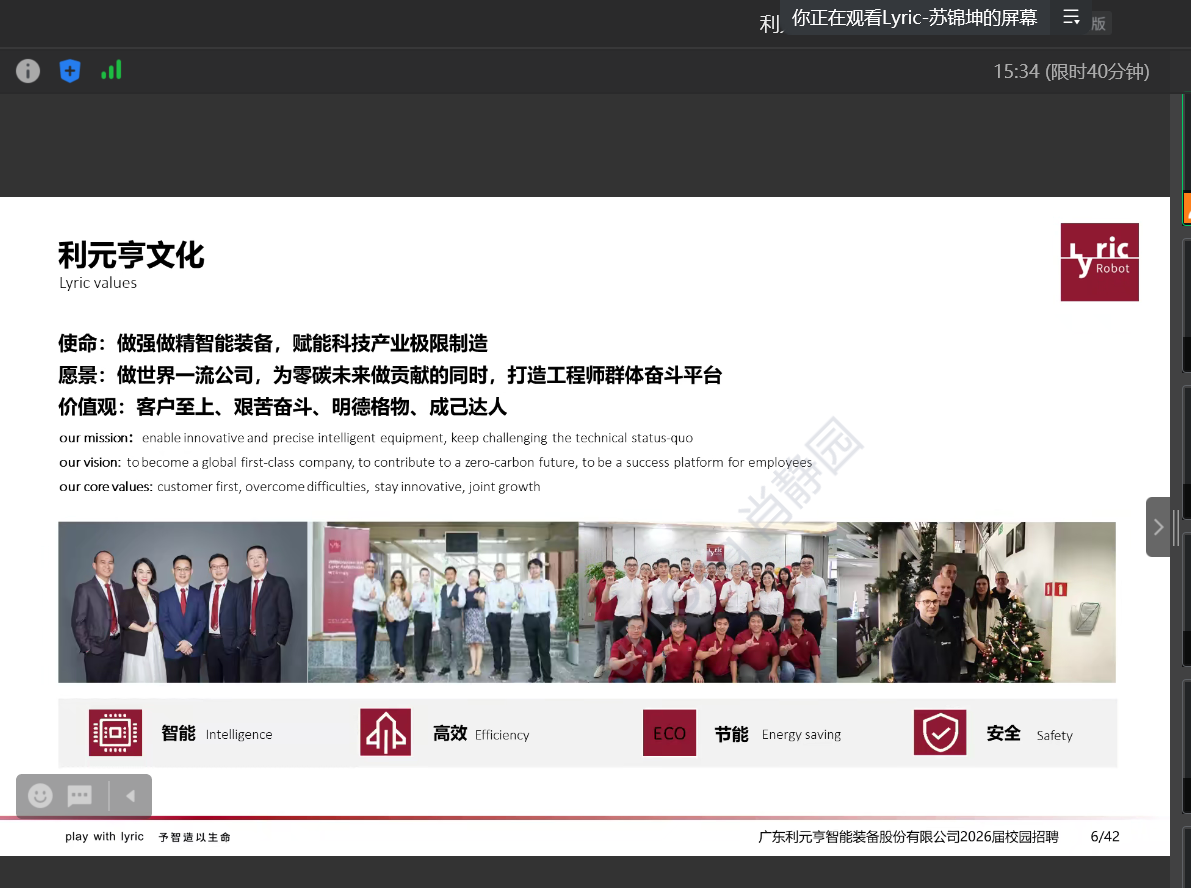Open the emoji reaction smiley icon
The width and height of the screenshot is (1191, 888).
tap(40, 796)
